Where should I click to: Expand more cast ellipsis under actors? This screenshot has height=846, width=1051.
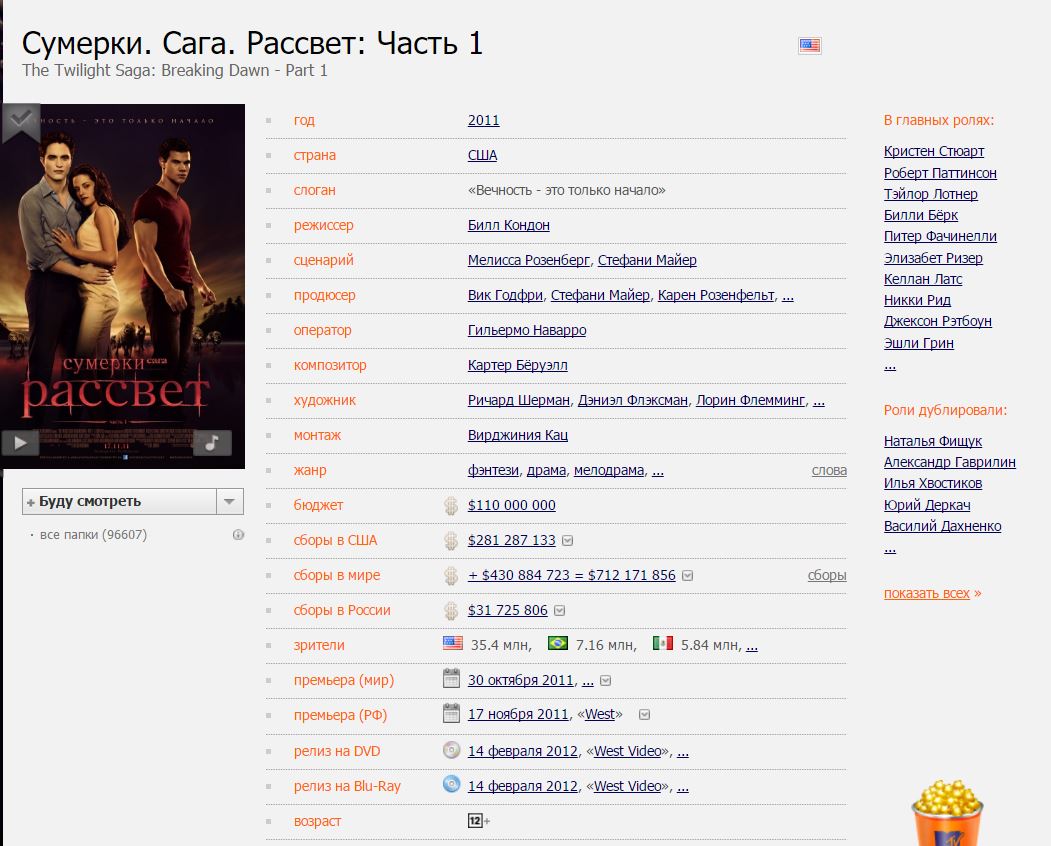pyautogui.click(x=889, y=365)
